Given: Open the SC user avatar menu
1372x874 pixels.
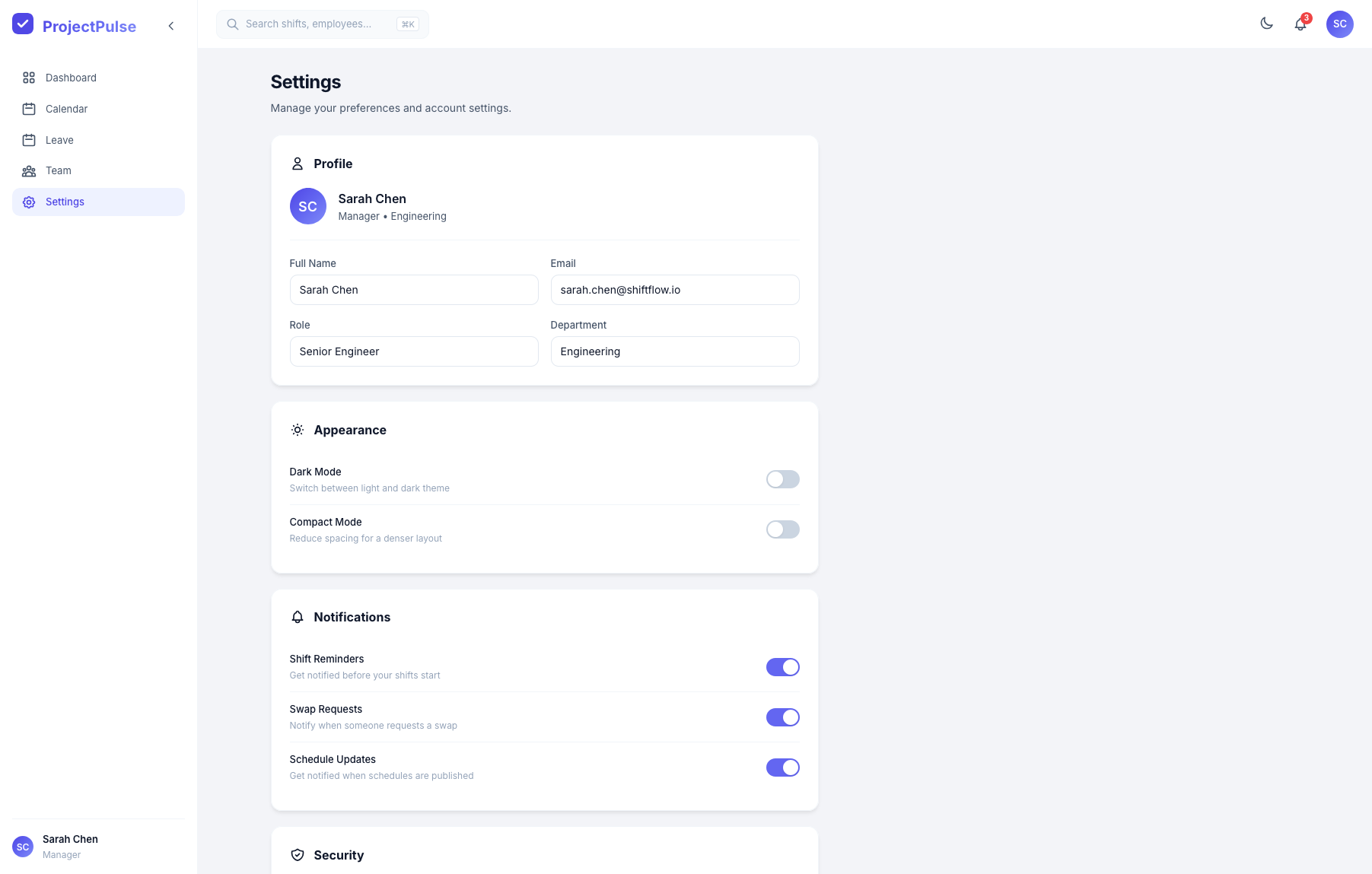Looking at the screenshot, I should [1339, 24].
